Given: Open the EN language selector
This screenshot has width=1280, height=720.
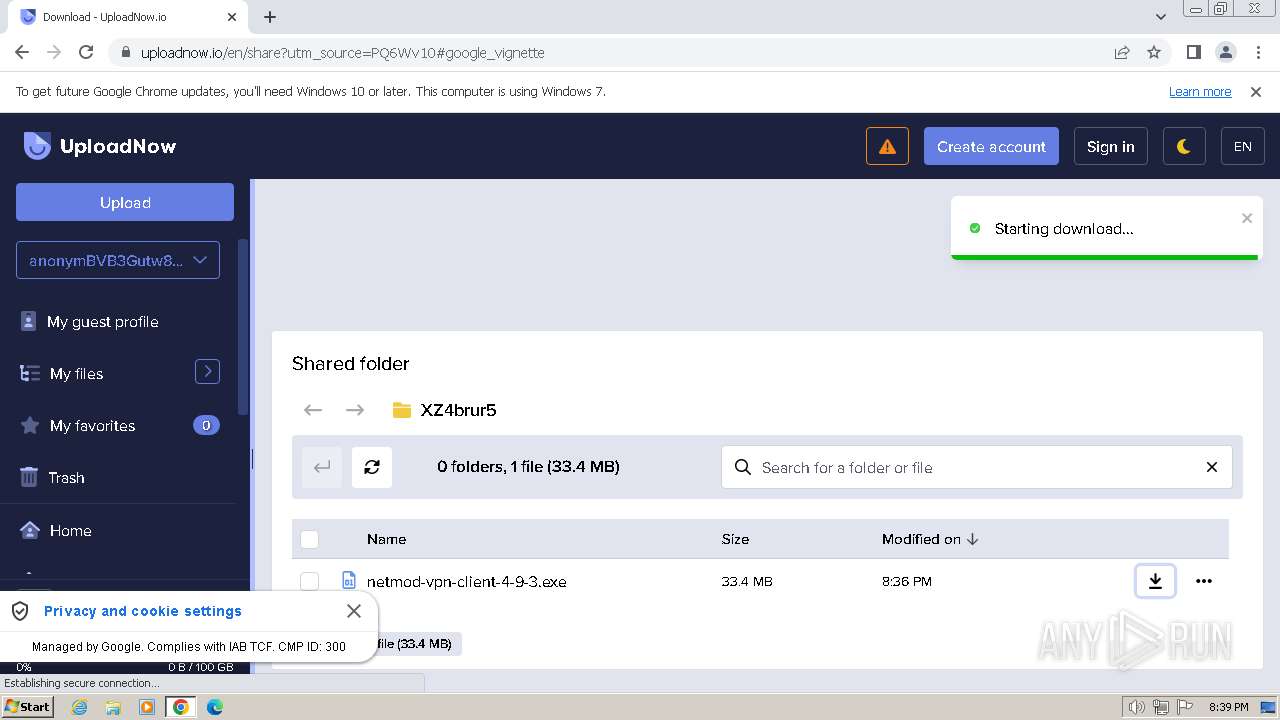Looking at the screenshot, I should (x=1243, y=146).
